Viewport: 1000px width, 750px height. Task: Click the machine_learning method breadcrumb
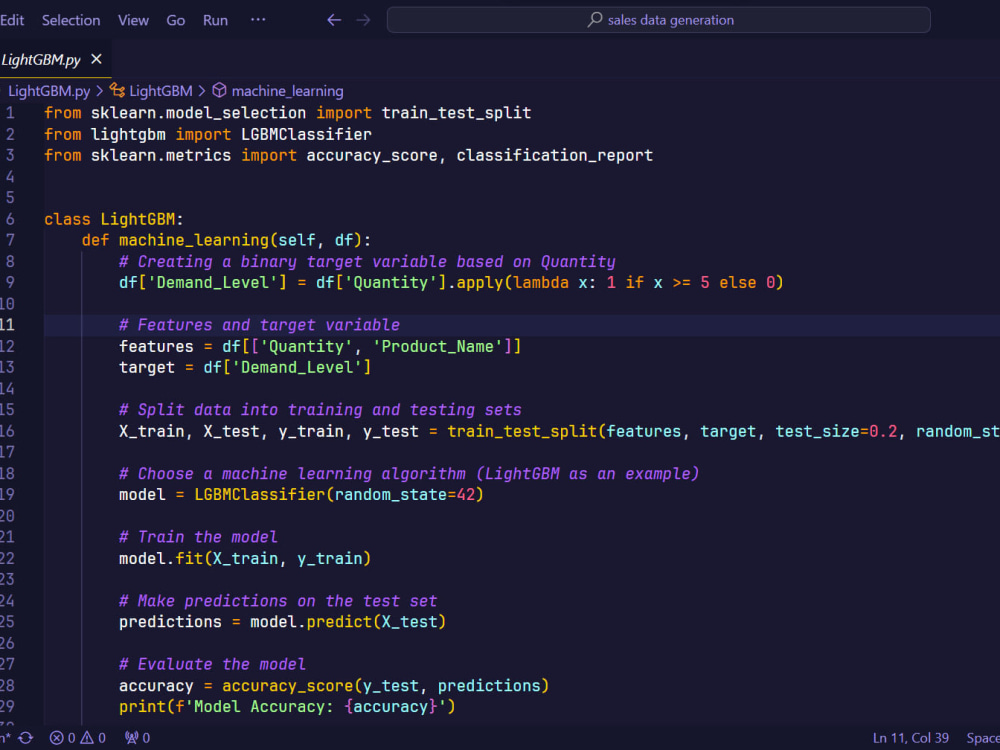pos(288,91)
